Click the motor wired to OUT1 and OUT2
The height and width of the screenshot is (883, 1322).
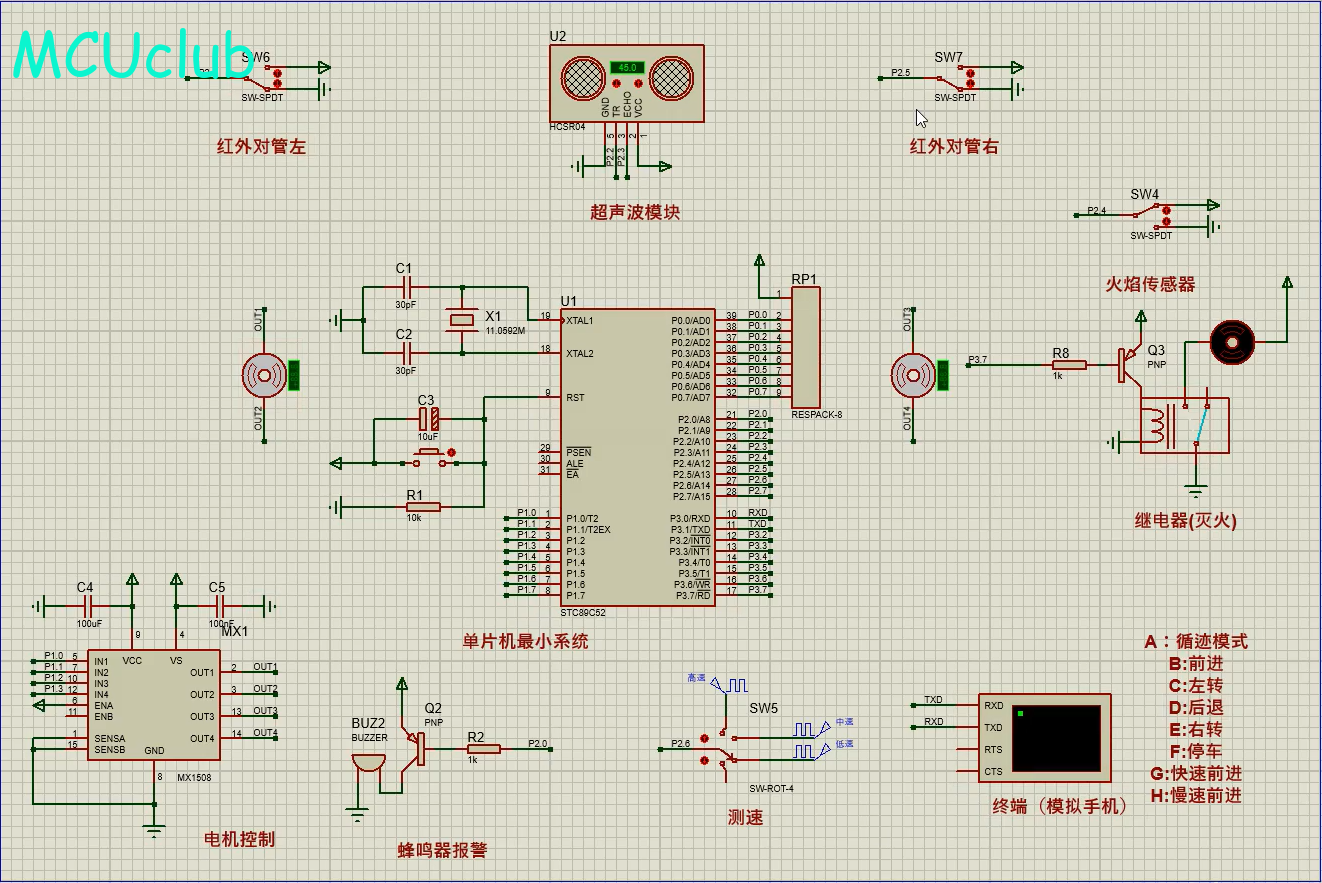point(265,375)
